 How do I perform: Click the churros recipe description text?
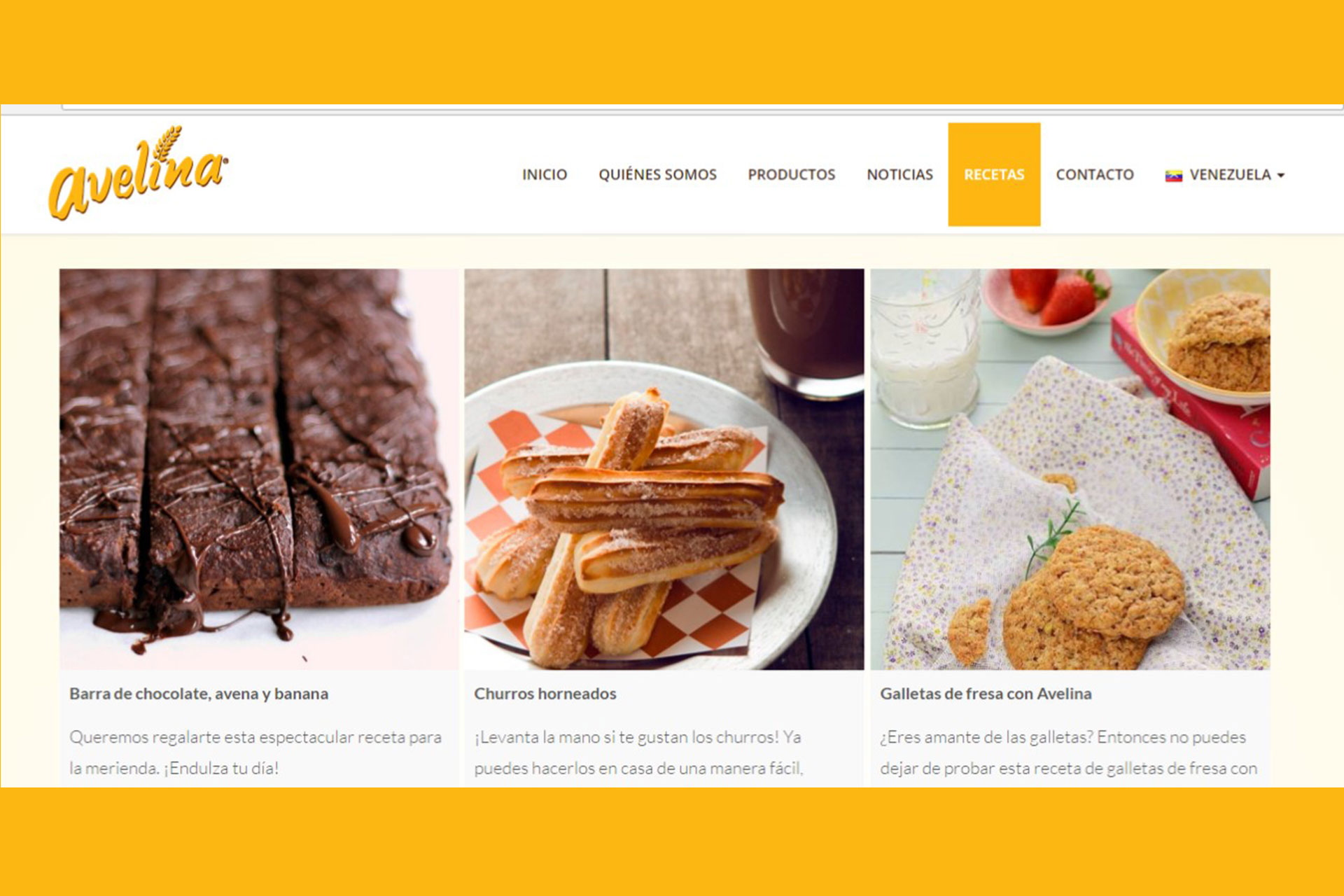click(x=638, y=752)
